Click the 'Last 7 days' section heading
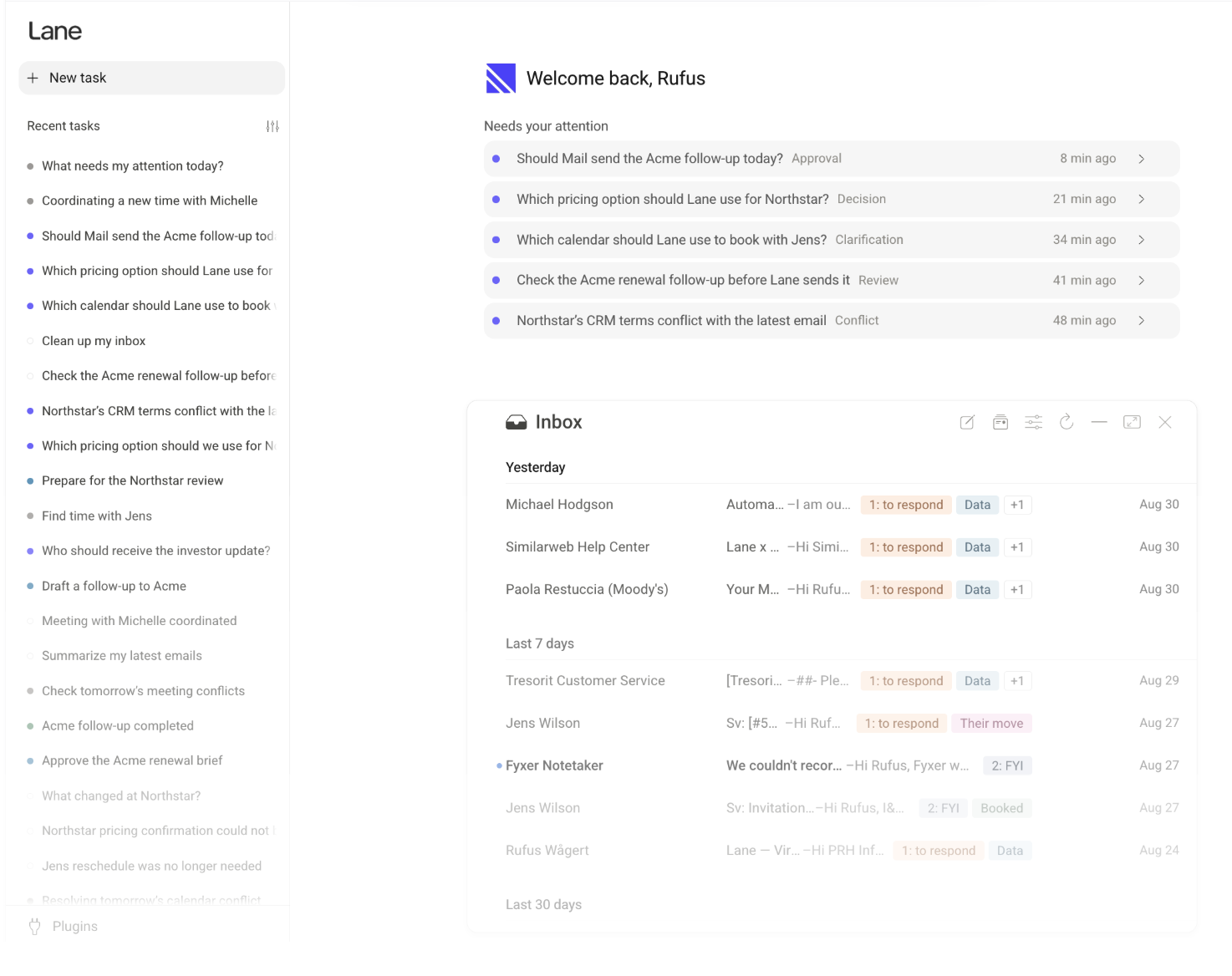This screenshot has width=1232, height=976. coord(540,643)
